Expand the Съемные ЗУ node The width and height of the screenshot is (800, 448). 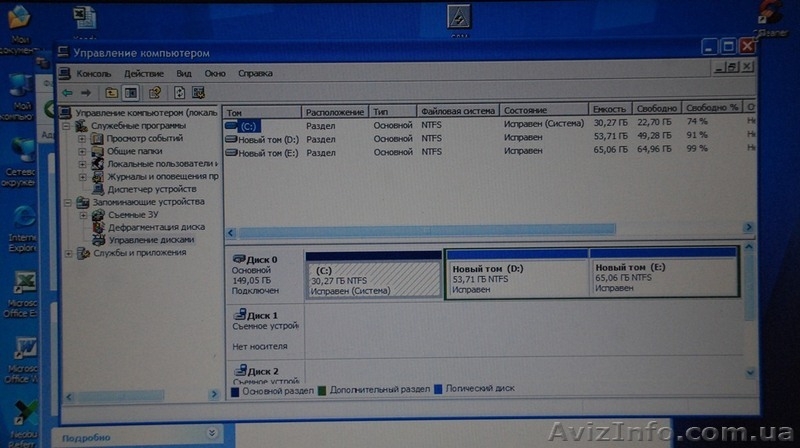point(83,215)
